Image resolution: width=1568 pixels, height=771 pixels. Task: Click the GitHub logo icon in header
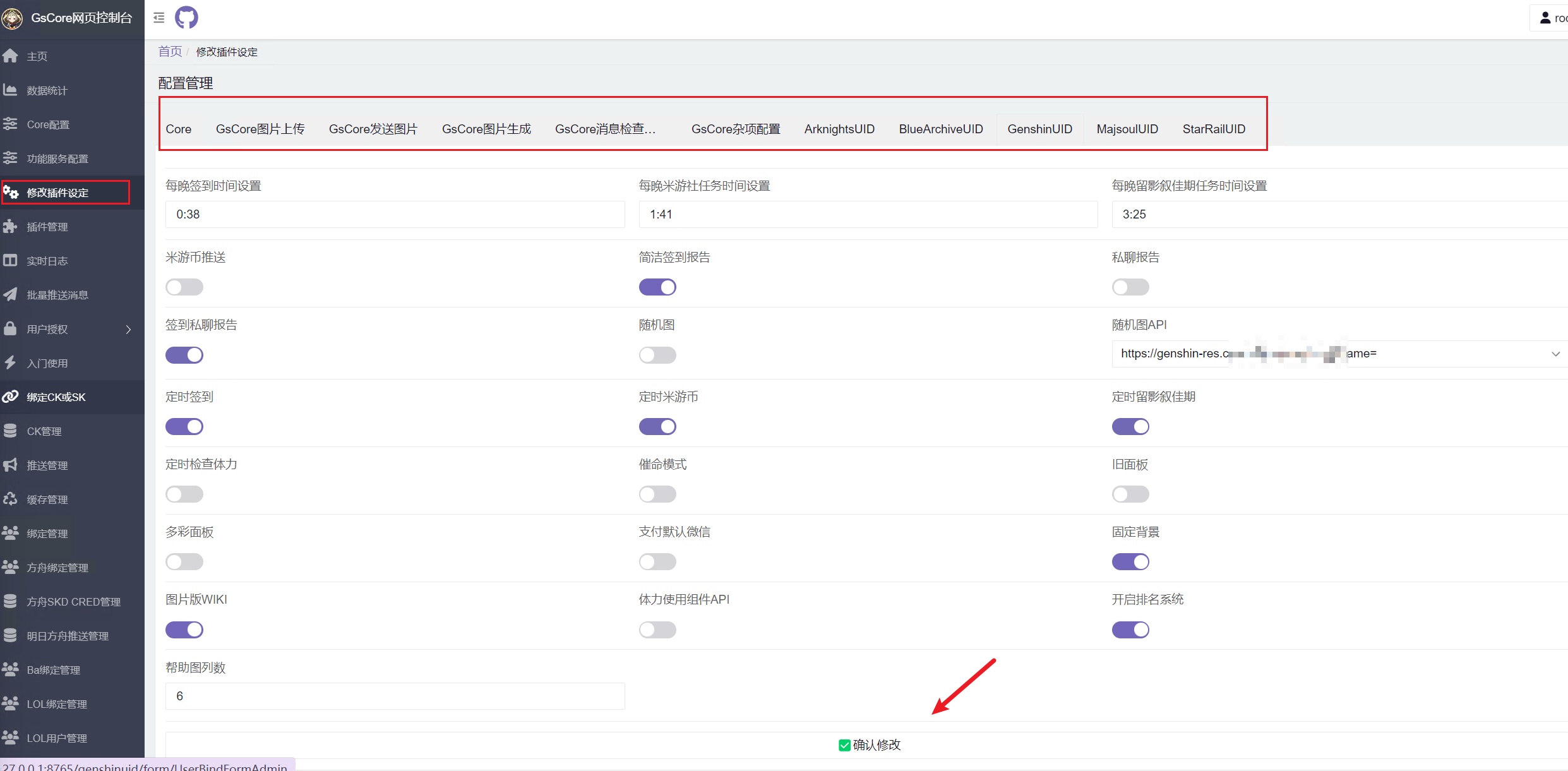[x=186, y=18]
